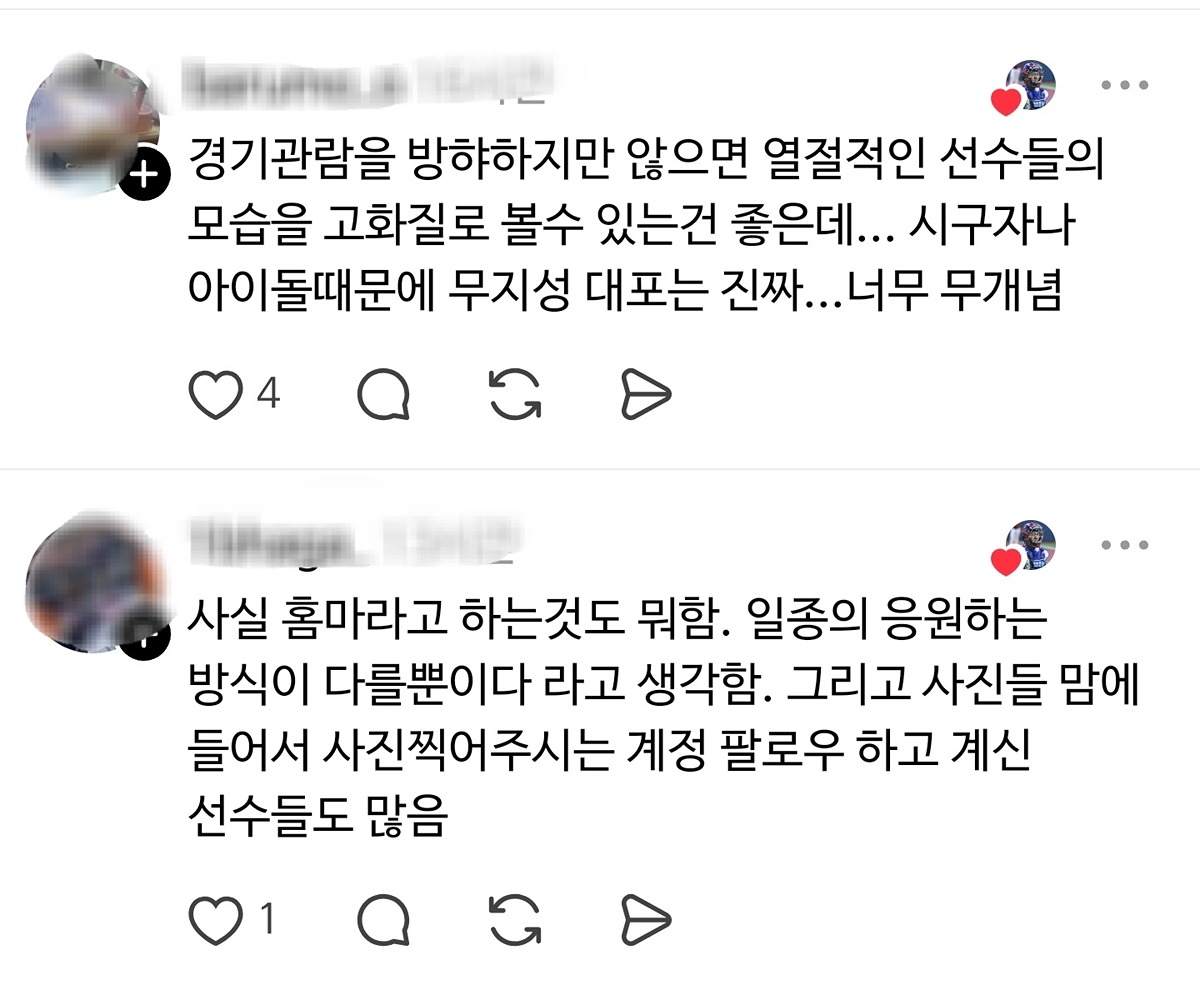Image resolution: width=1200 pixels, height=985 pixels.
Task: Reply to the 경기관람을 방해하지만 comment
Action: 384,395
